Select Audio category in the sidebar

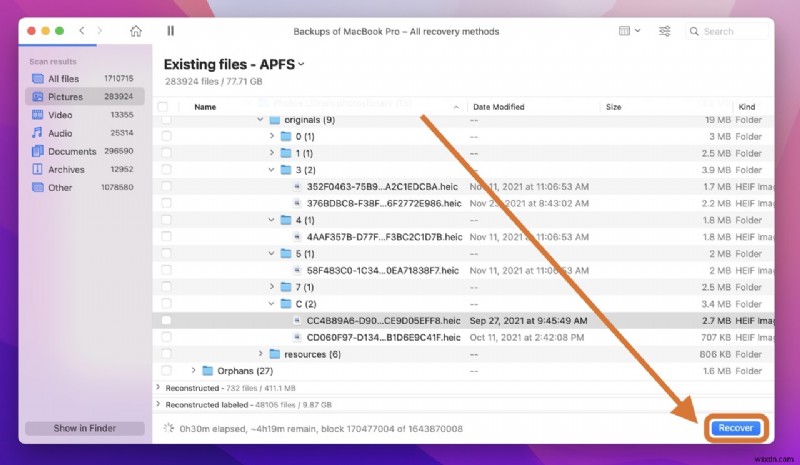[x=84, y=133]
